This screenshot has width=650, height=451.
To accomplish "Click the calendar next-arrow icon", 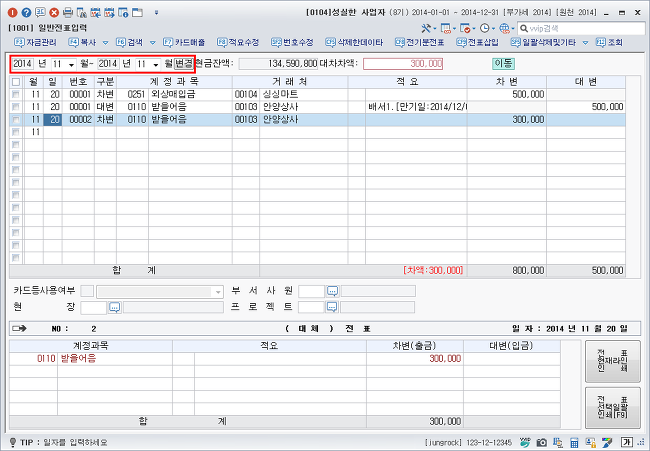I will tap(109, 12).
